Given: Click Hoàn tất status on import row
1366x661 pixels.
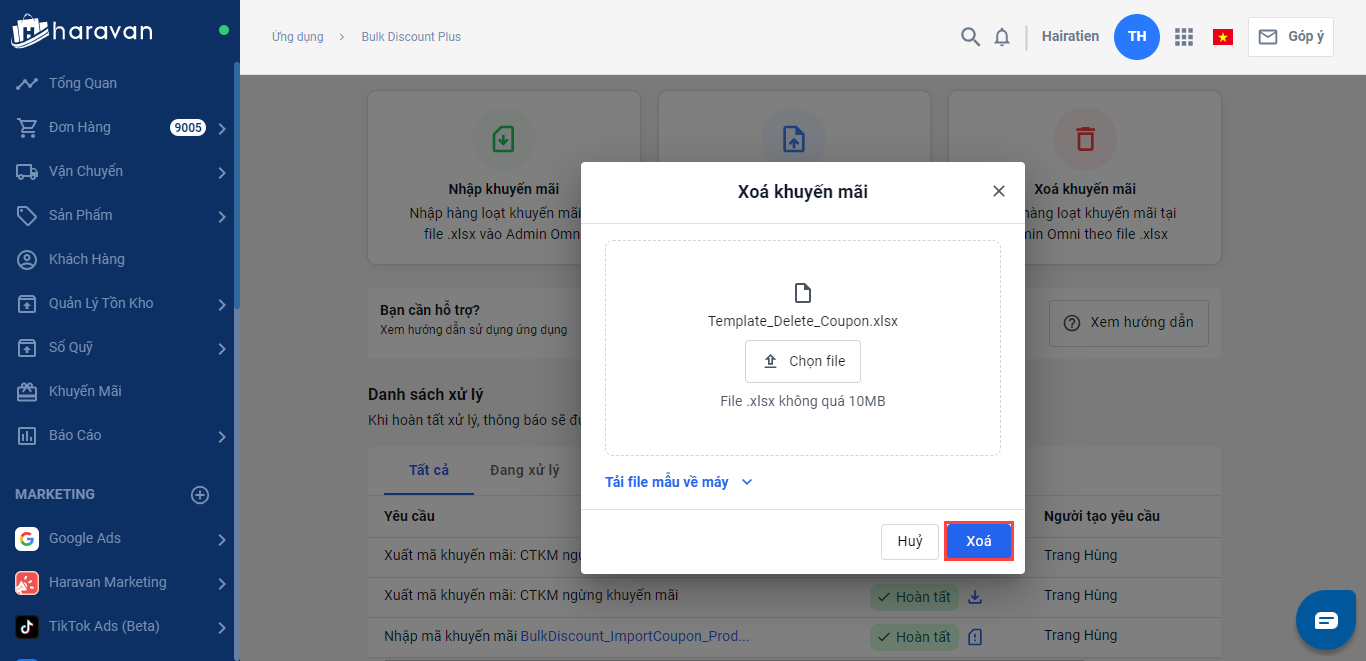Looking at the screenshot, I should [x=914, y=637].
